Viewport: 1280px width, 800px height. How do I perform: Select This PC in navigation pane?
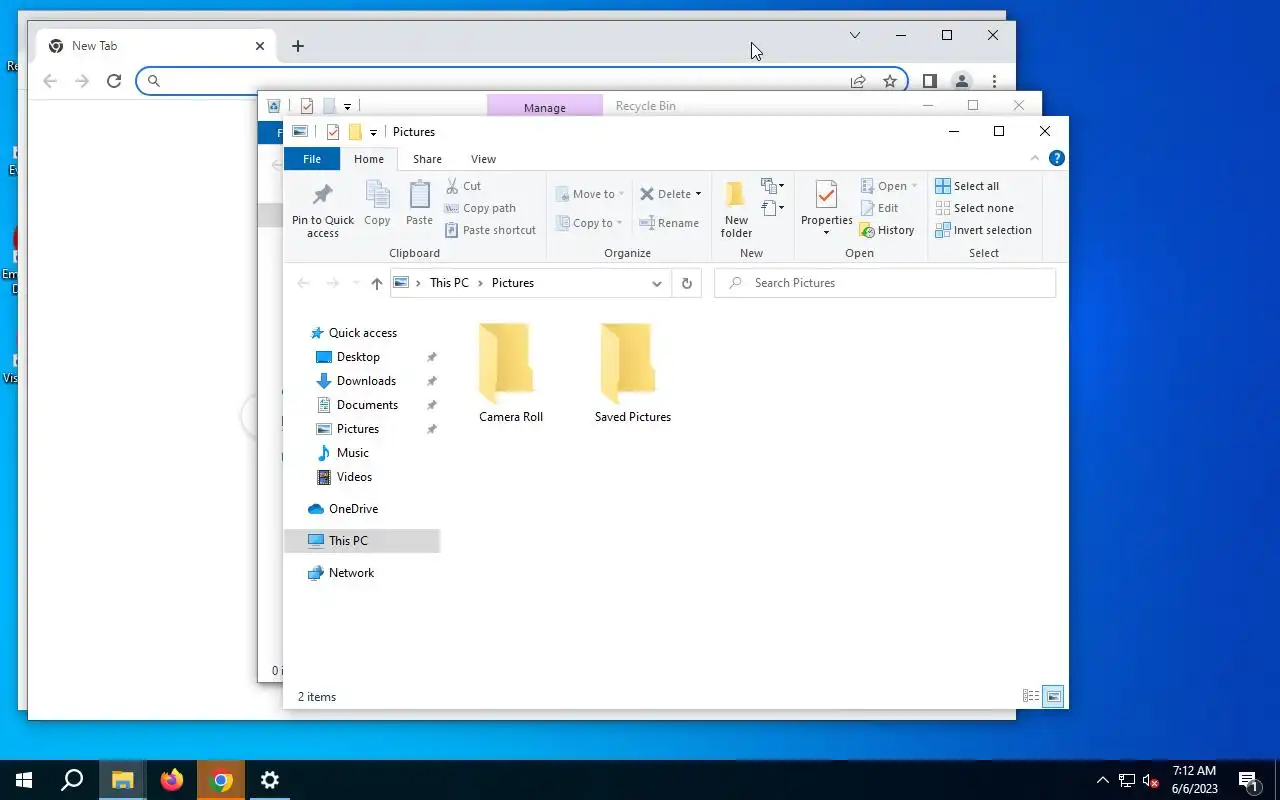point(362,541)
